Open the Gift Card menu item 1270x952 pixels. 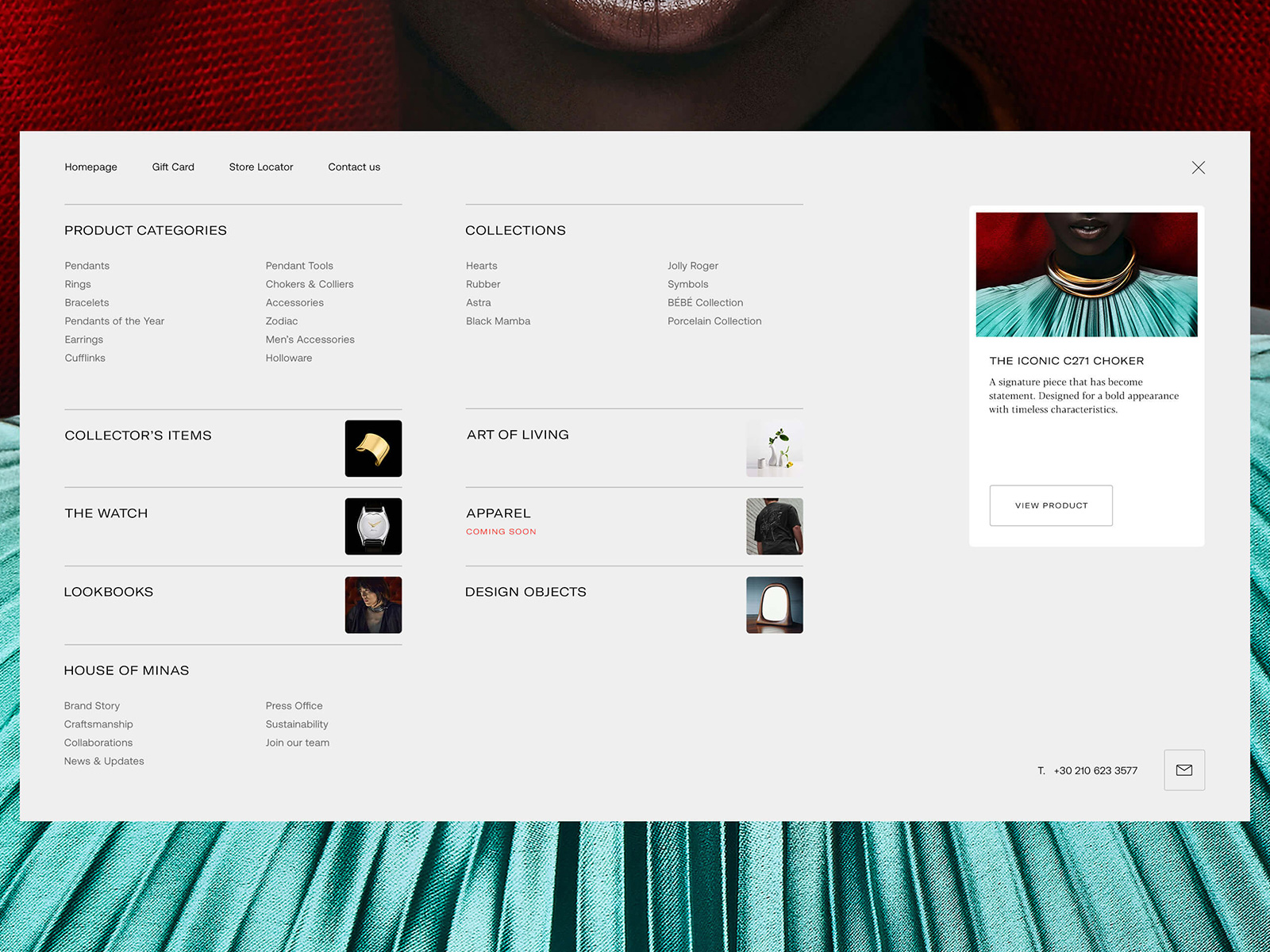173,167
